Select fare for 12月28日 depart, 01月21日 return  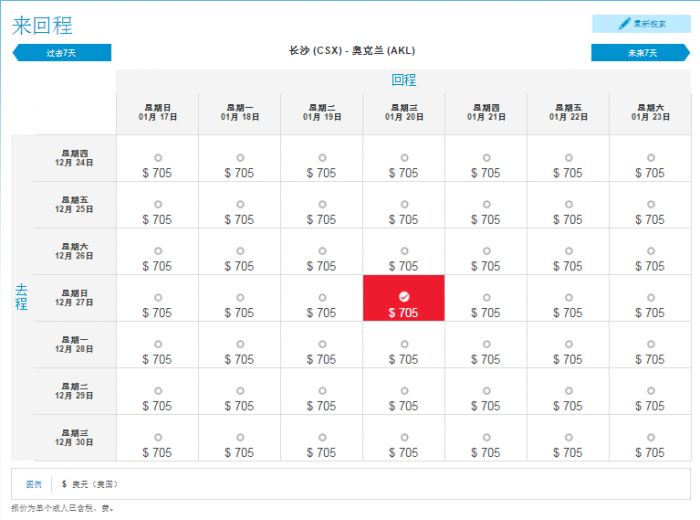point(486,345)
